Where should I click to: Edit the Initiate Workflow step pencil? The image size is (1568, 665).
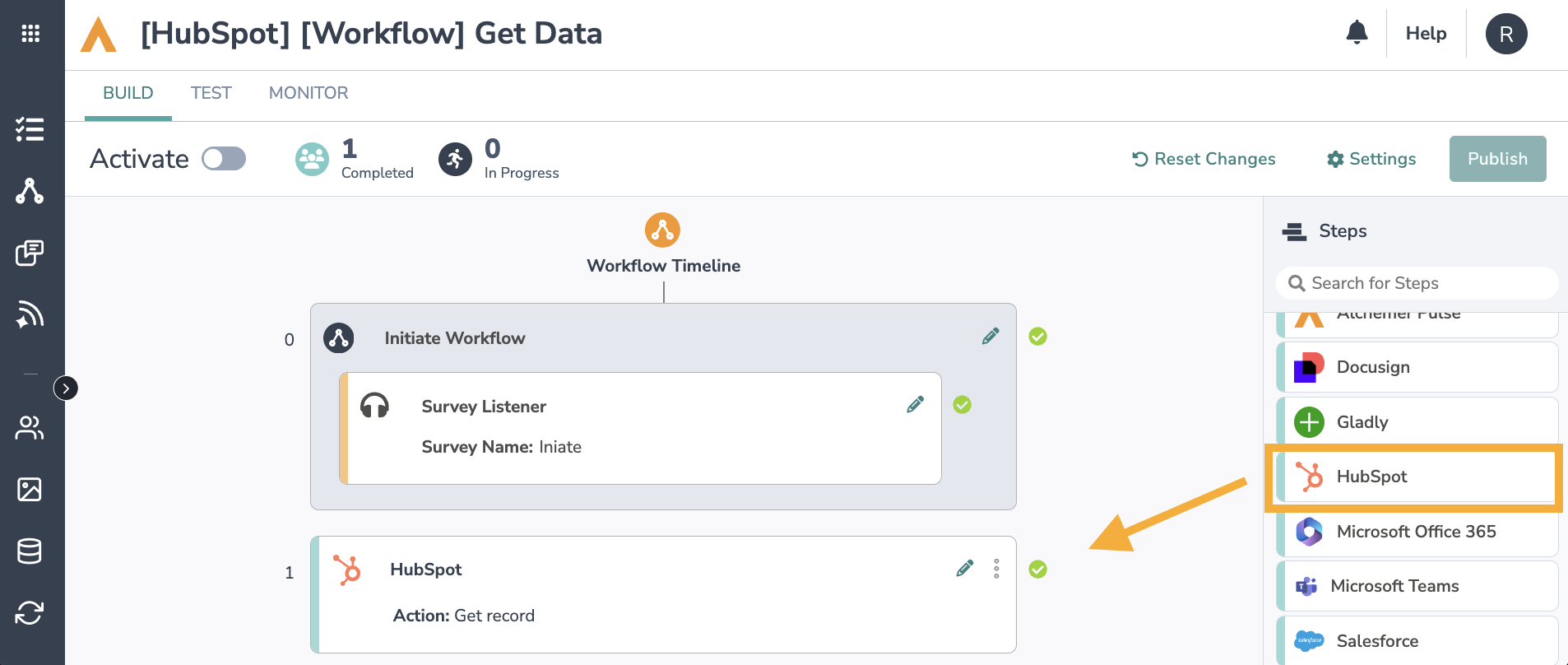tap(990, 336)
